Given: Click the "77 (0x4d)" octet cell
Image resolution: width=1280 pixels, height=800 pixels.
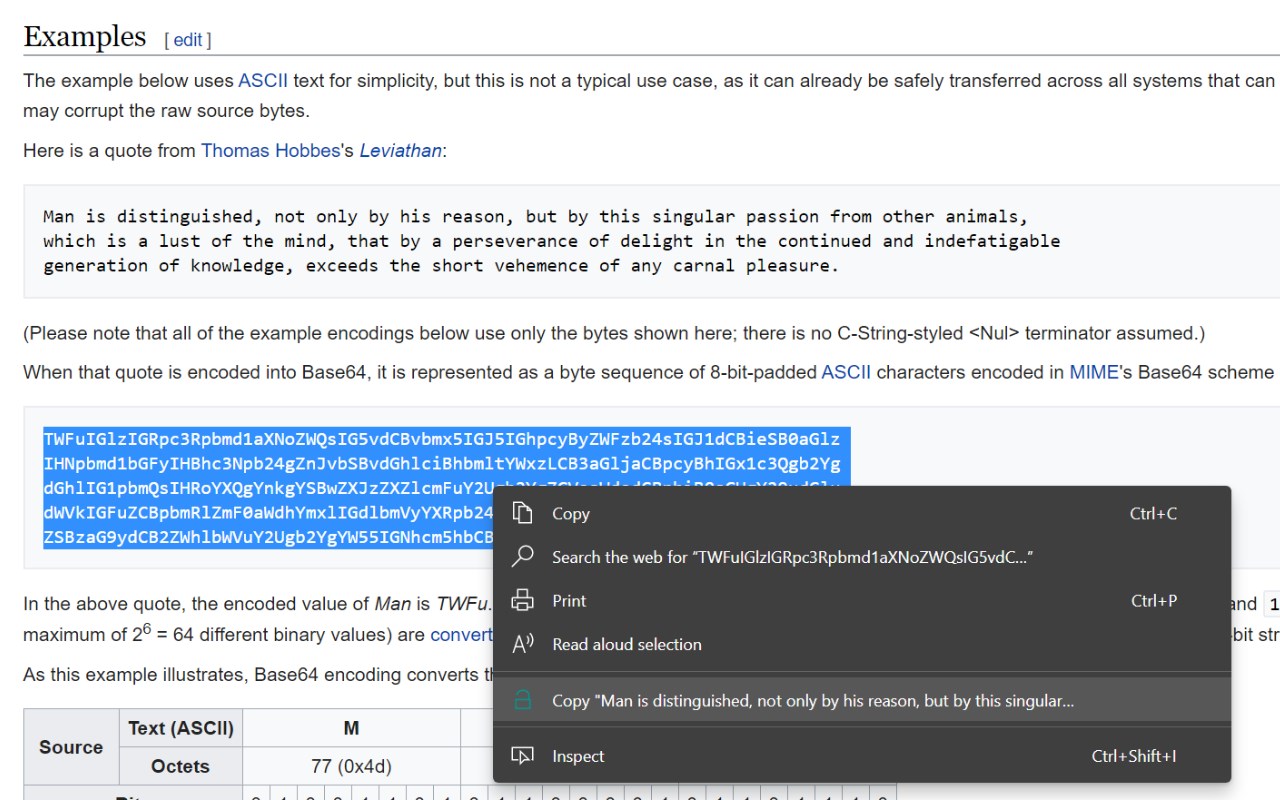Looking at the screenshot, I should pyautogui.click(x=351, y=766).
